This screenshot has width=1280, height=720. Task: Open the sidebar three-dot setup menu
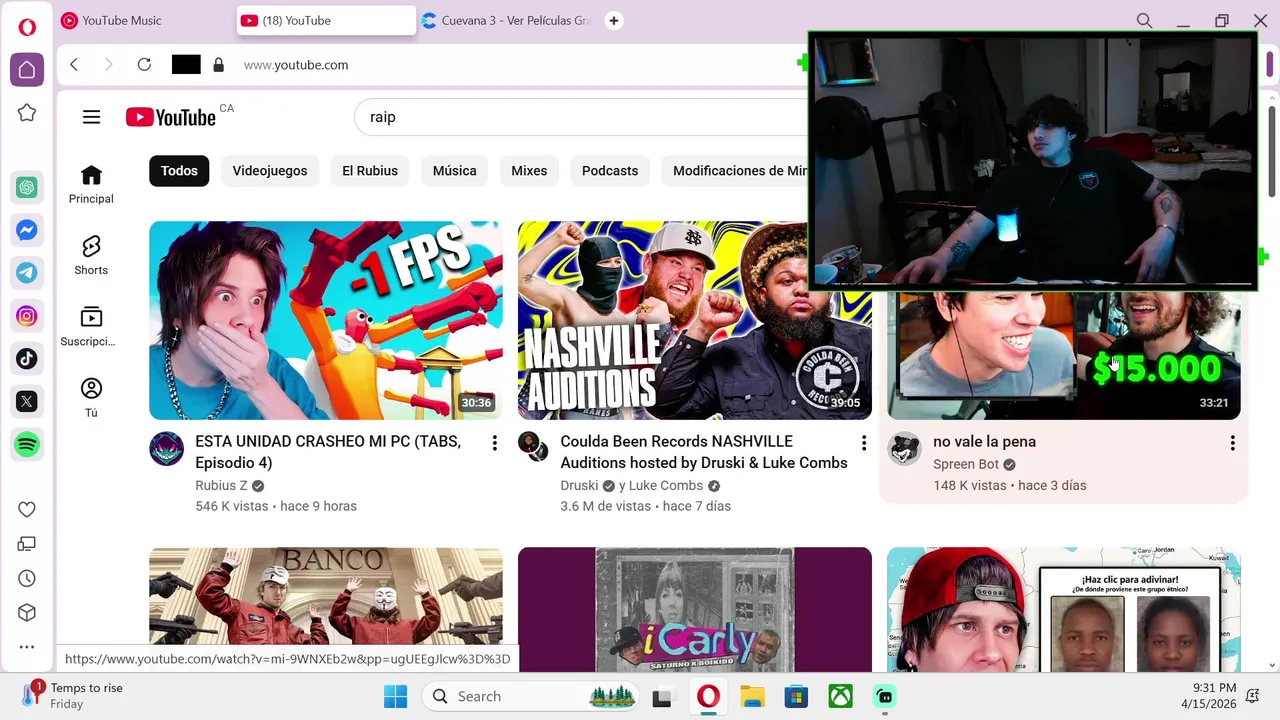(27, 647)
